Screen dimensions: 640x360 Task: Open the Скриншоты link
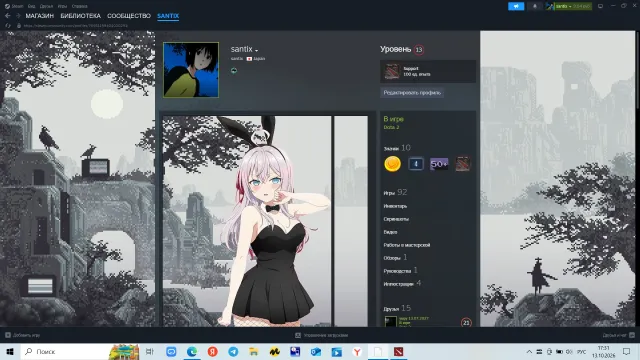(x=396, y=219)
